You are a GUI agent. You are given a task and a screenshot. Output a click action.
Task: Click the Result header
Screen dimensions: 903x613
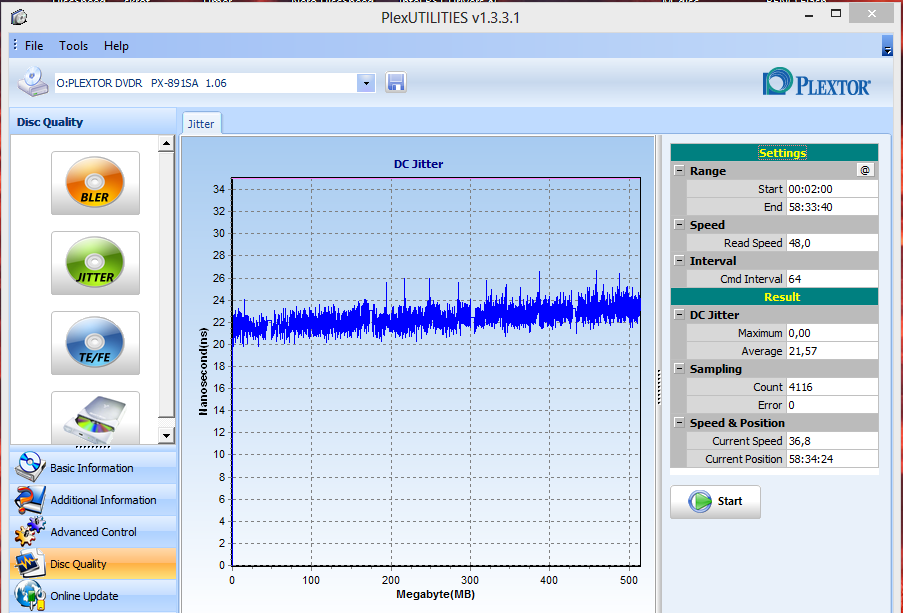click(775, 297)
